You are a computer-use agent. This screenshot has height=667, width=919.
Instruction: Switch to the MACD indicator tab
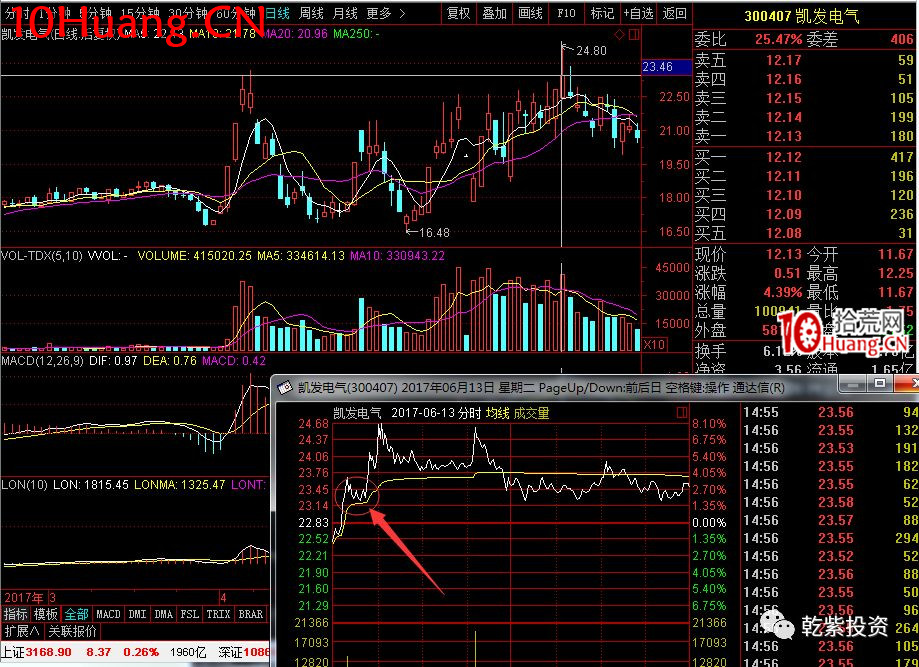(x=108, y=614)
